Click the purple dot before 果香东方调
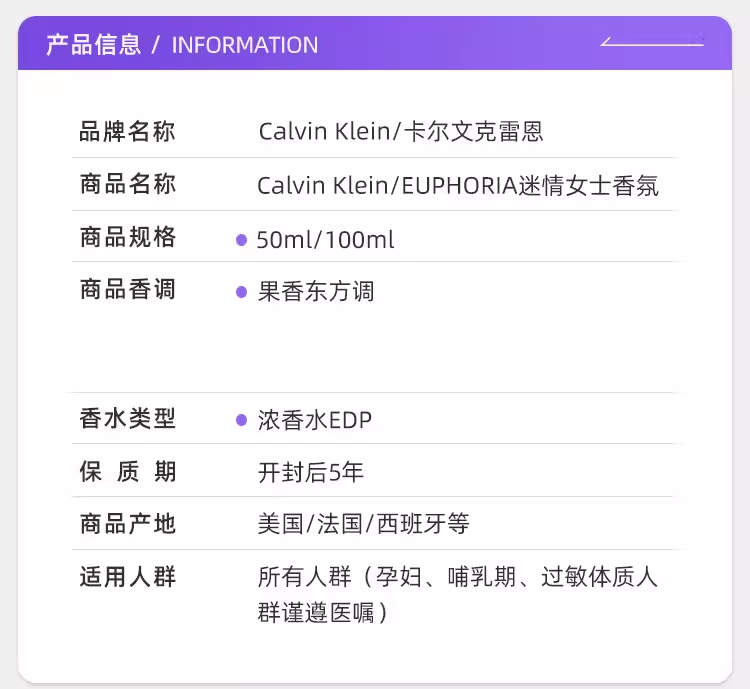The height and width of the screenshot is (689, 750). click(241, 292)
